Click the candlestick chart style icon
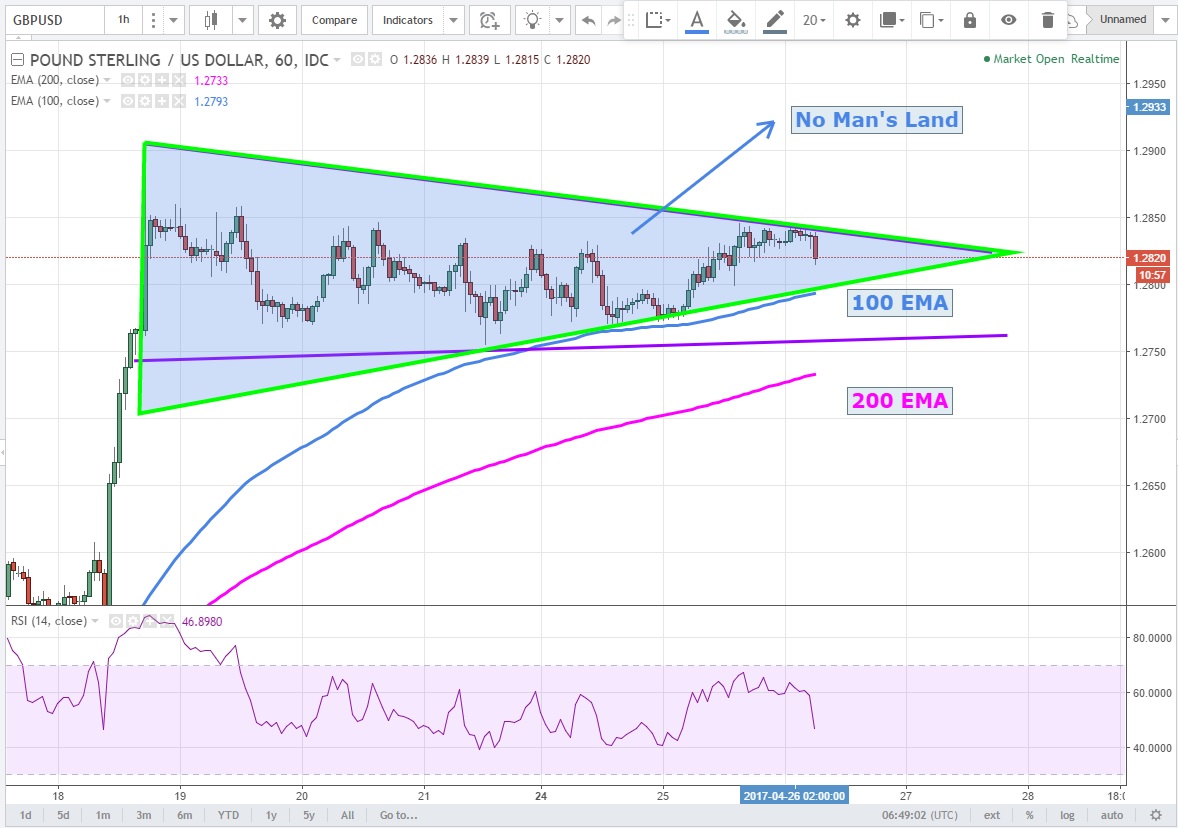This screenshot has height=828, width=1178. pos(210,20)
